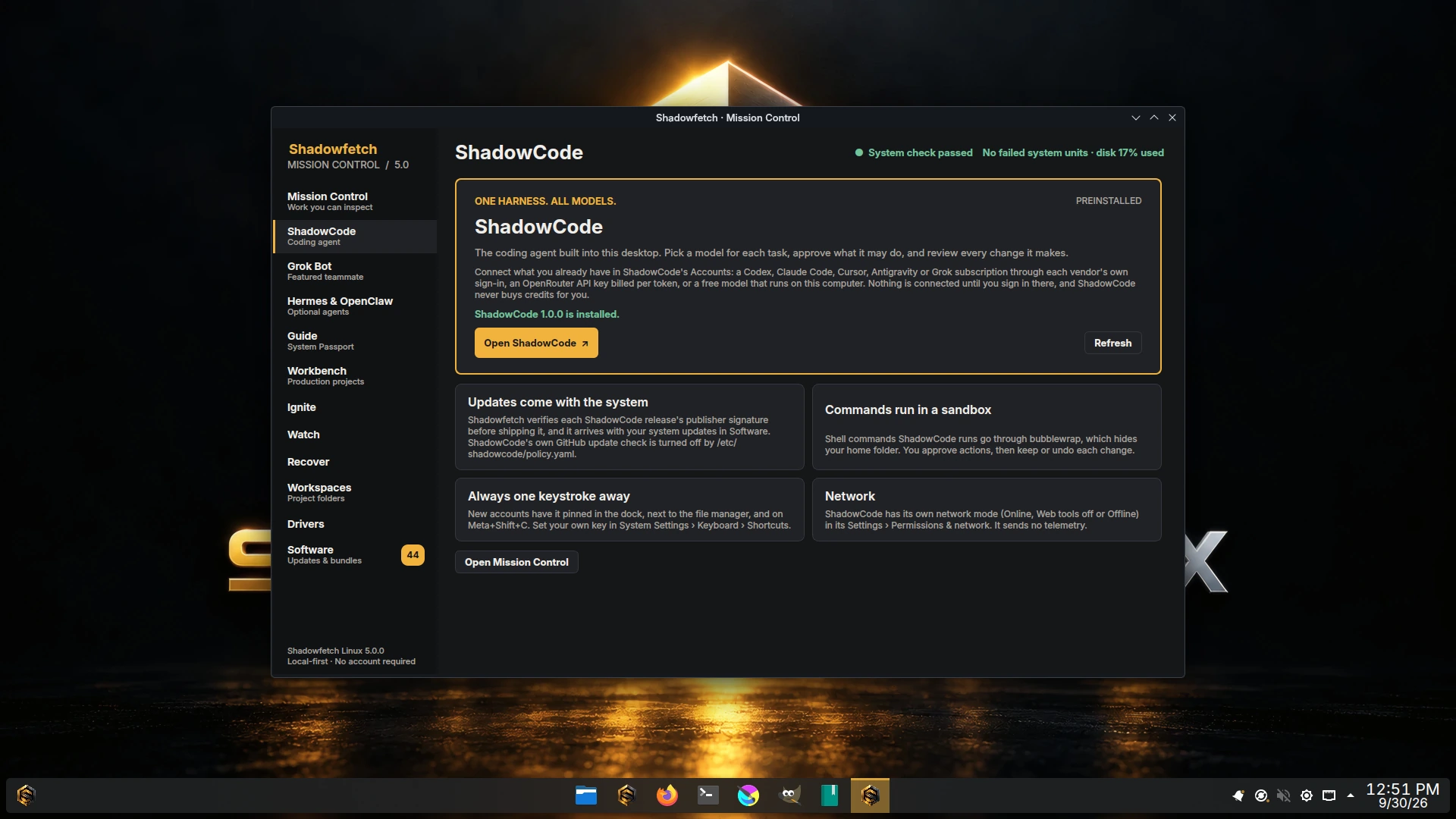Open Software updates & bundles

coord(355,554)
